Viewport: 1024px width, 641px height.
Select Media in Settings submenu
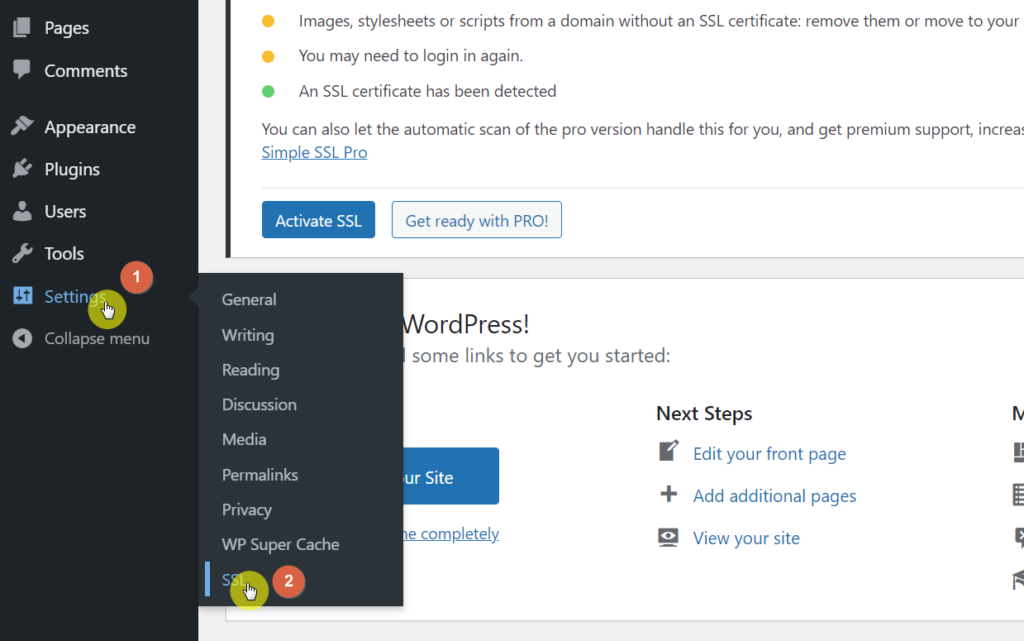point(244,439)
